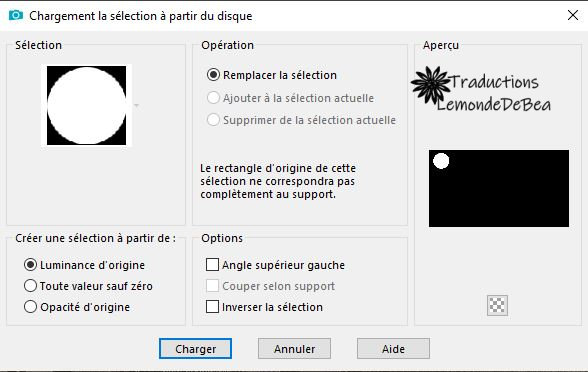Click the Charger button

195,349
